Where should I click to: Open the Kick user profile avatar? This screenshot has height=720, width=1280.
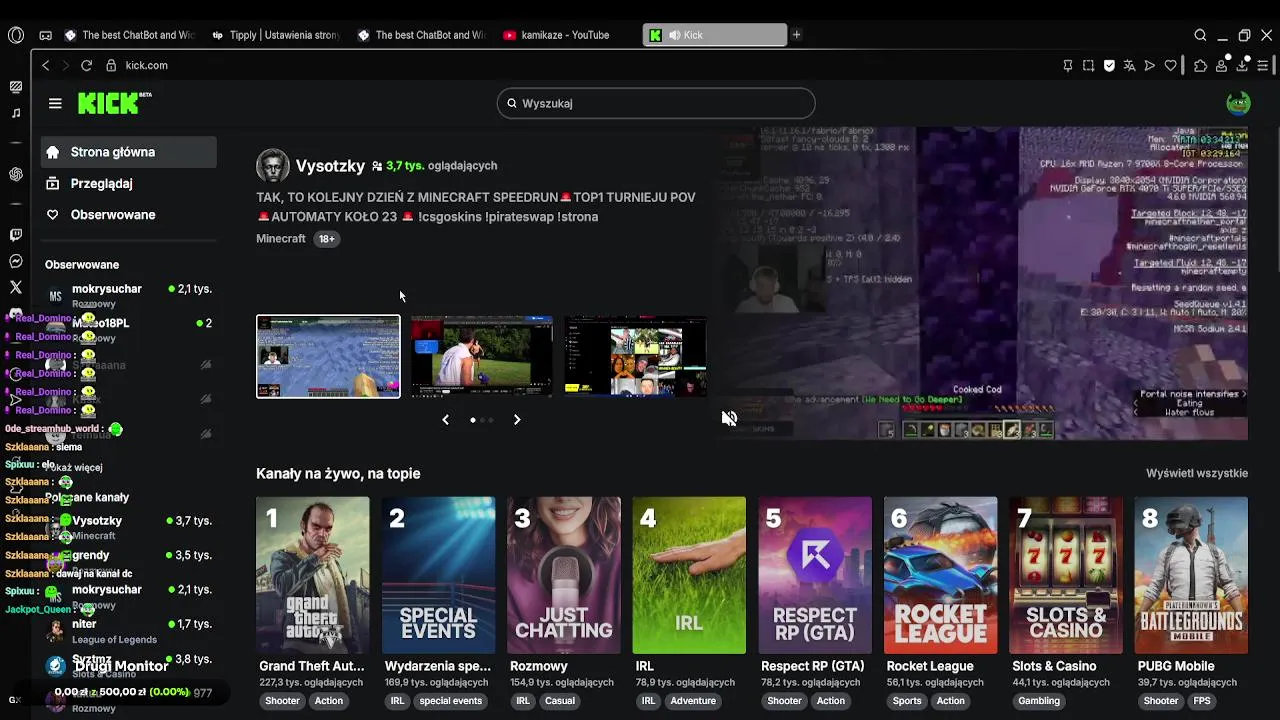pos(1238,103)
